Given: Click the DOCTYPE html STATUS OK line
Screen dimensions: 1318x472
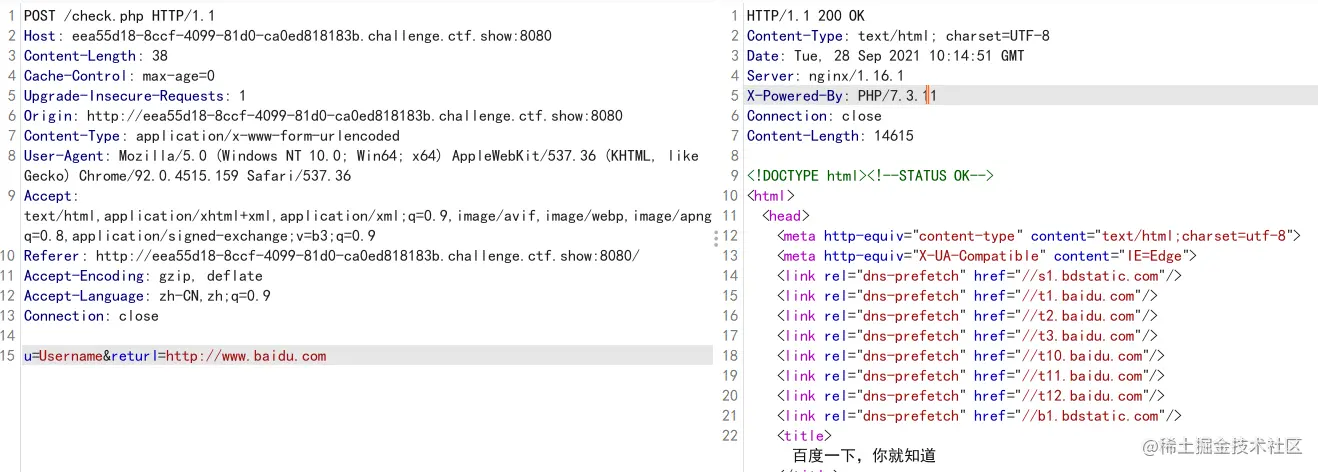Looking at the screenshot, I should [x=870, y=176].
